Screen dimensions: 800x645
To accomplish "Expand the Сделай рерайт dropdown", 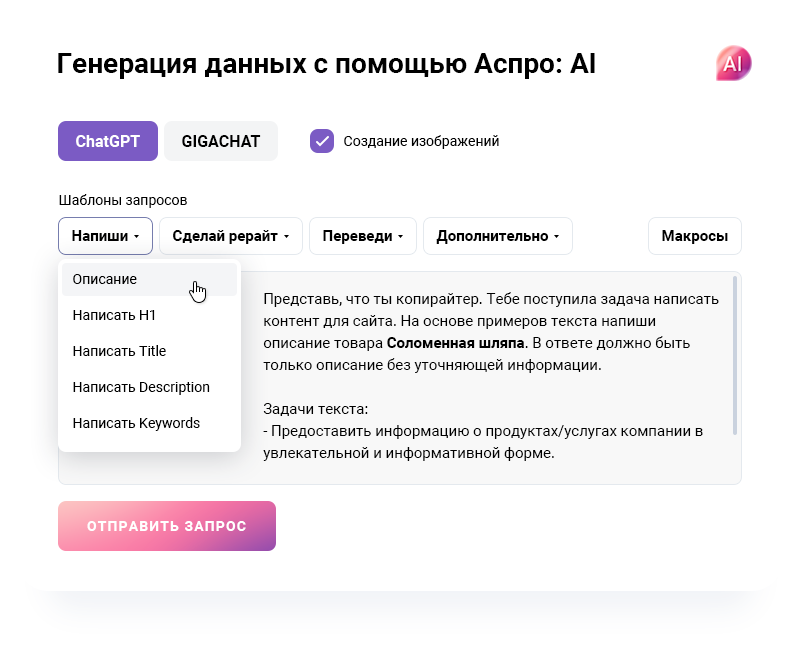I will (x=230, y=236).
